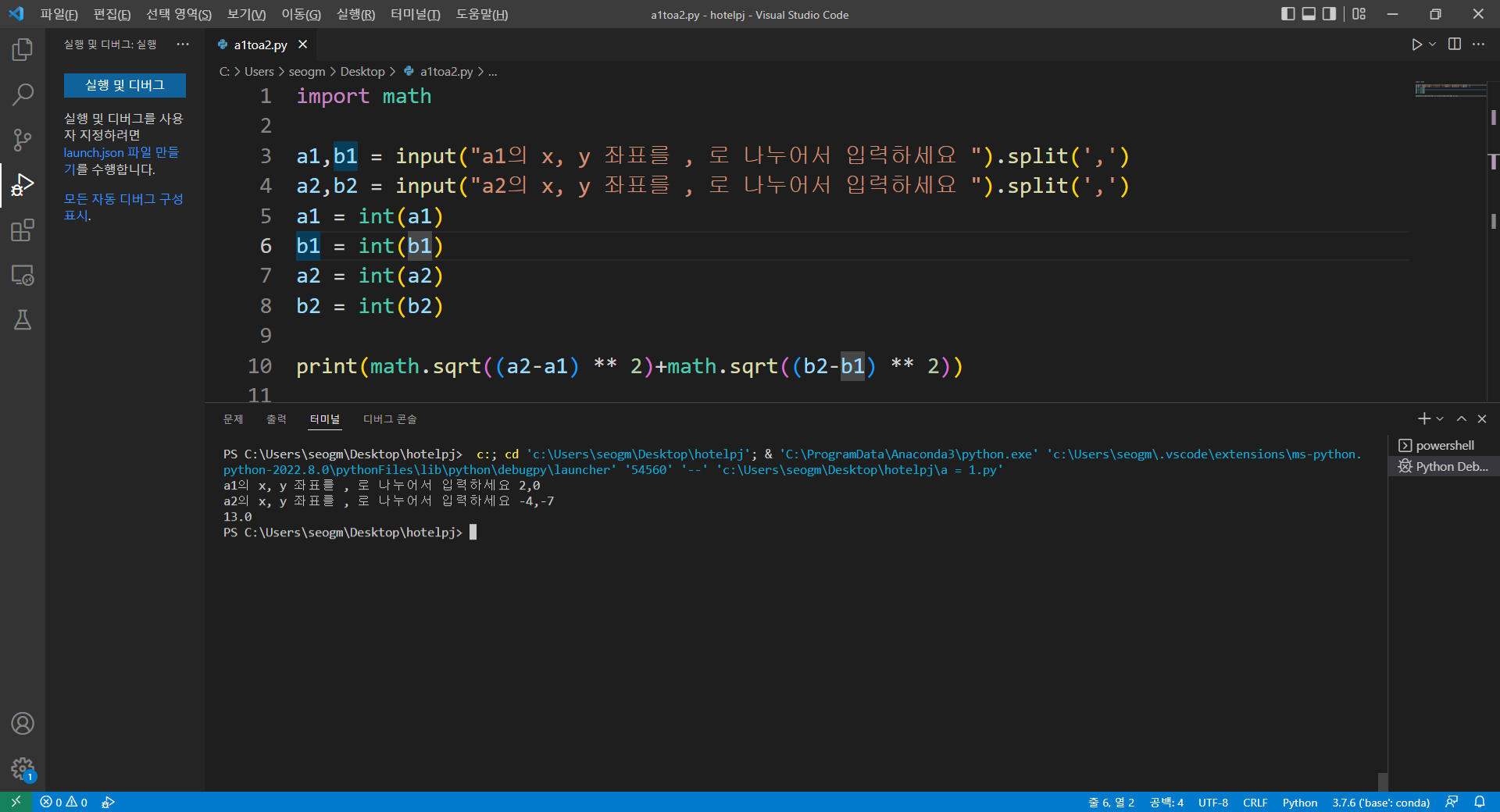The width and height of the screenshot is (1500, 812).
Task: Open the 보기(V) menu
Action: pyautogui.click(x=246, y=14)
